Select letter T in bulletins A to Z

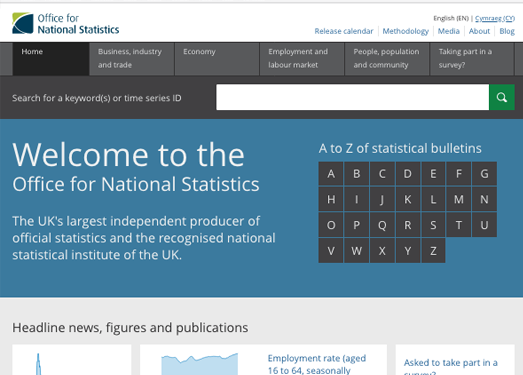click(x=459, y=225)
